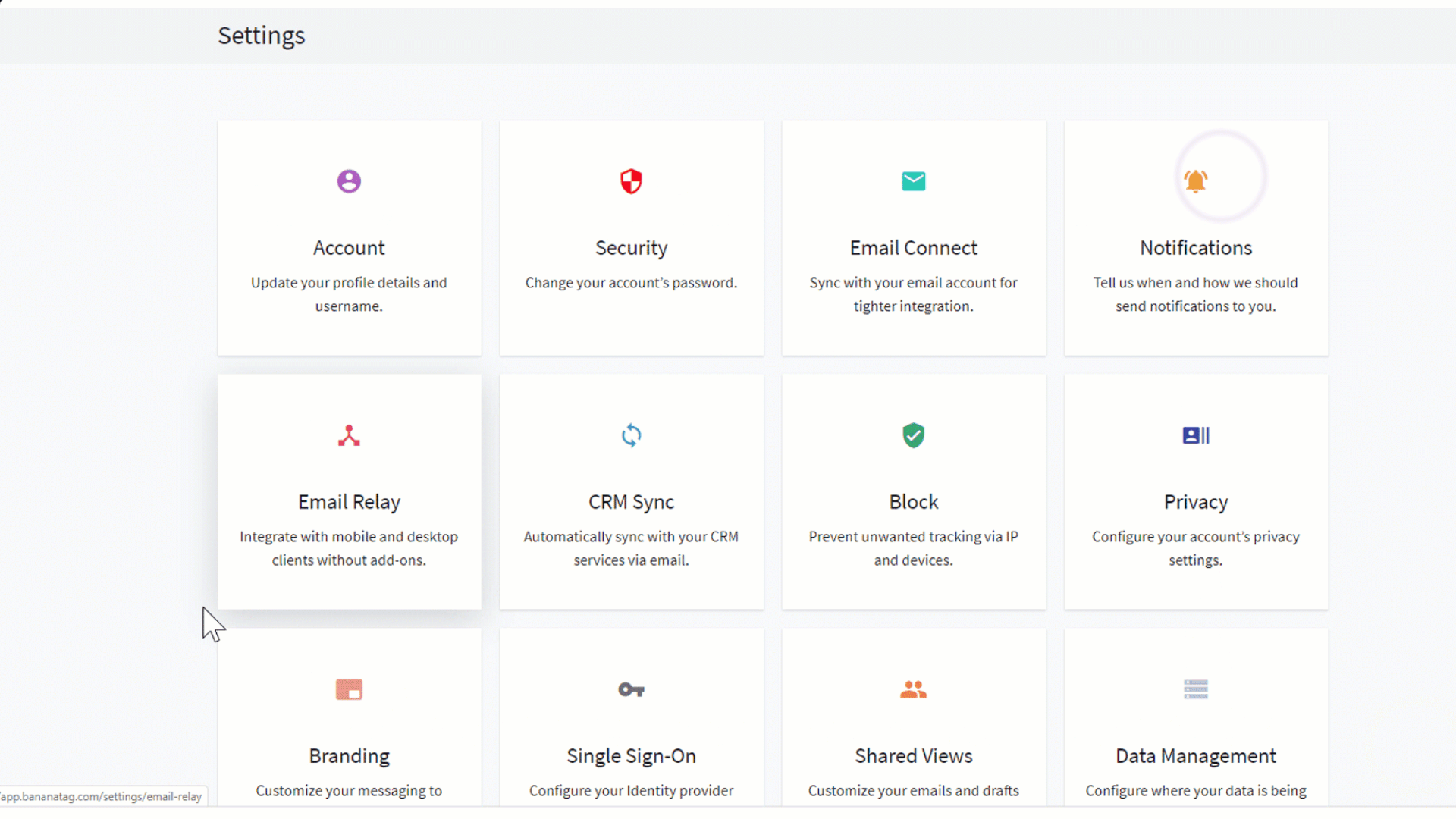
Task: Click the blue Privacy contact card icon
Action: pyautogui.click(x=1195, y=435)
